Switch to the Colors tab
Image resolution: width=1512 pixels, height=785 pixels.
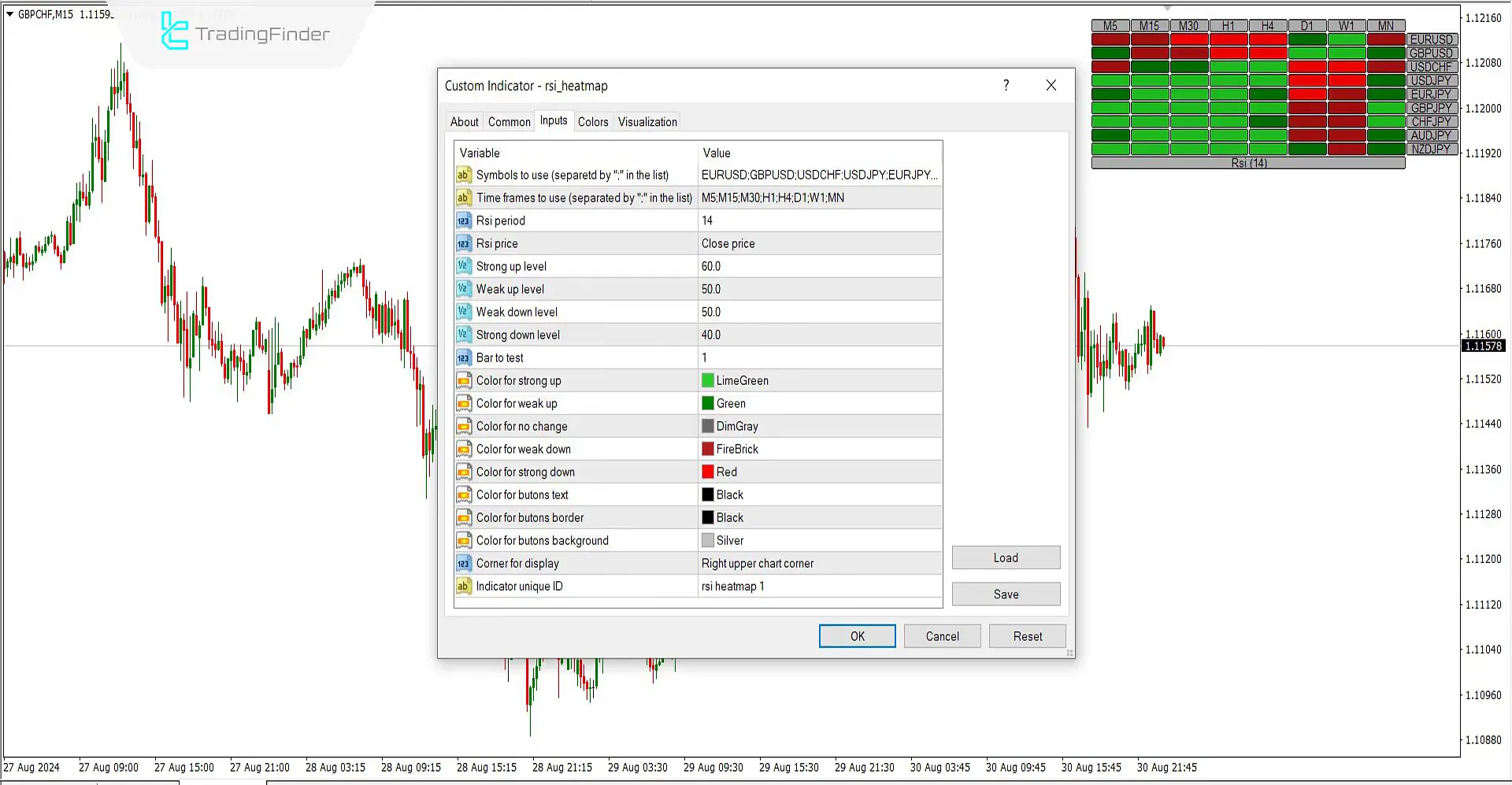click(592, 122)
